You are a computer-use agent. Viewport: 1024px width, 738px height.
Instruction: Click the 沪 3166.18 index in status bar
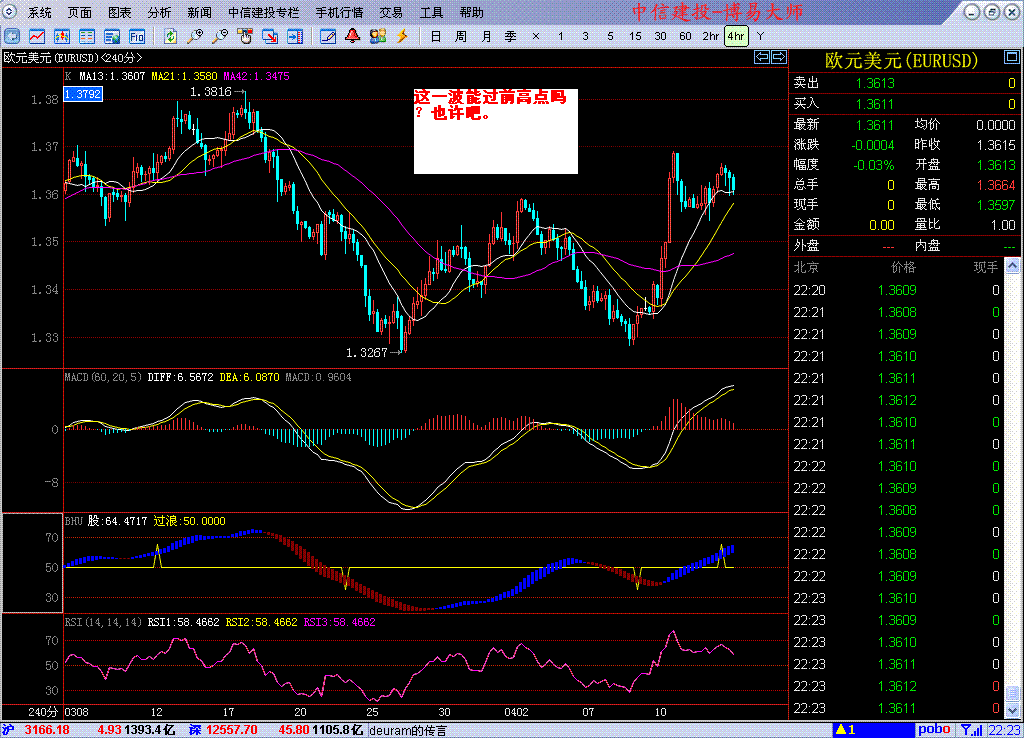point(36,730)
